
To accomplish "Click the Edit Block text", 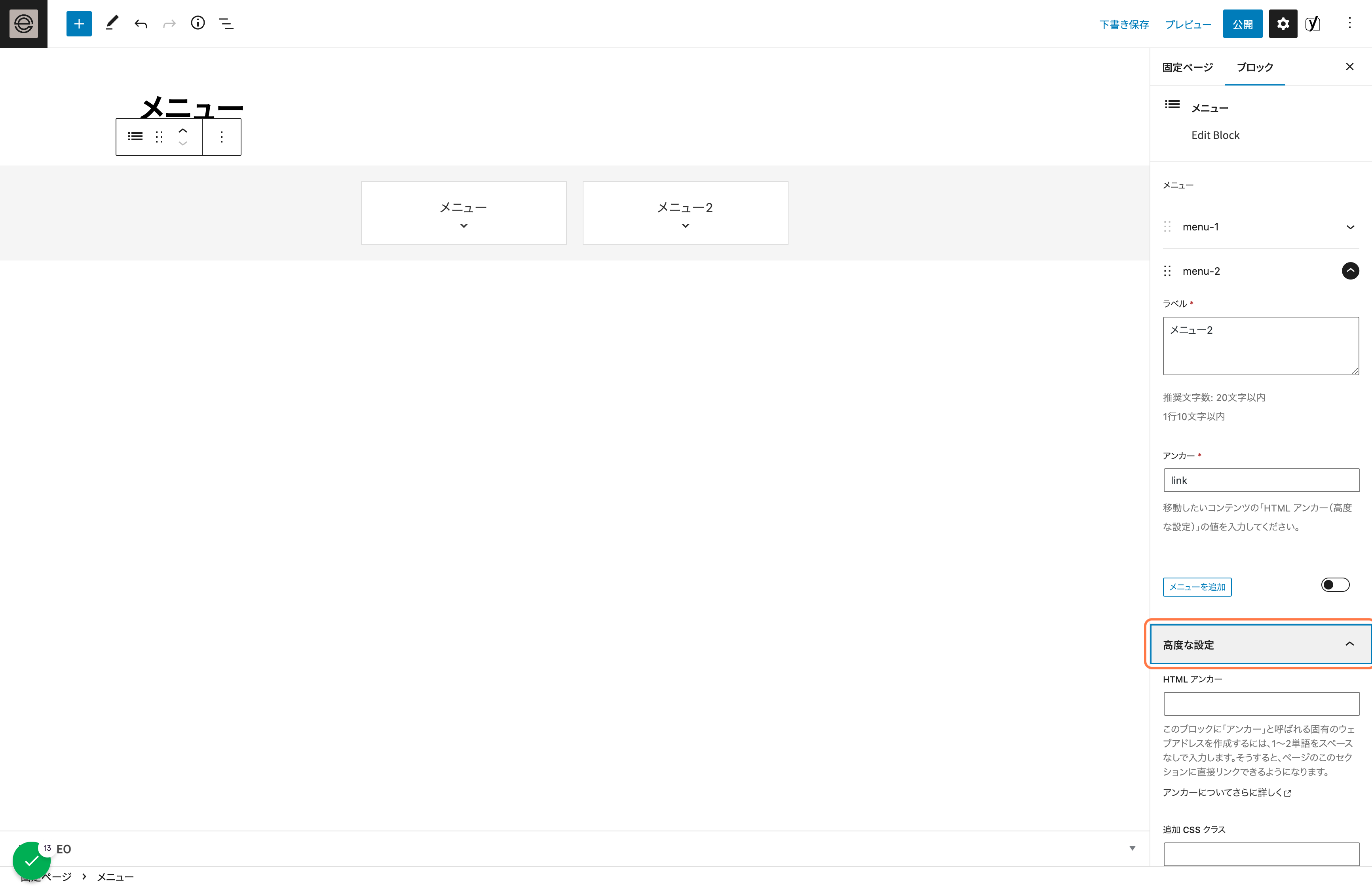I will coord(1215,135).
